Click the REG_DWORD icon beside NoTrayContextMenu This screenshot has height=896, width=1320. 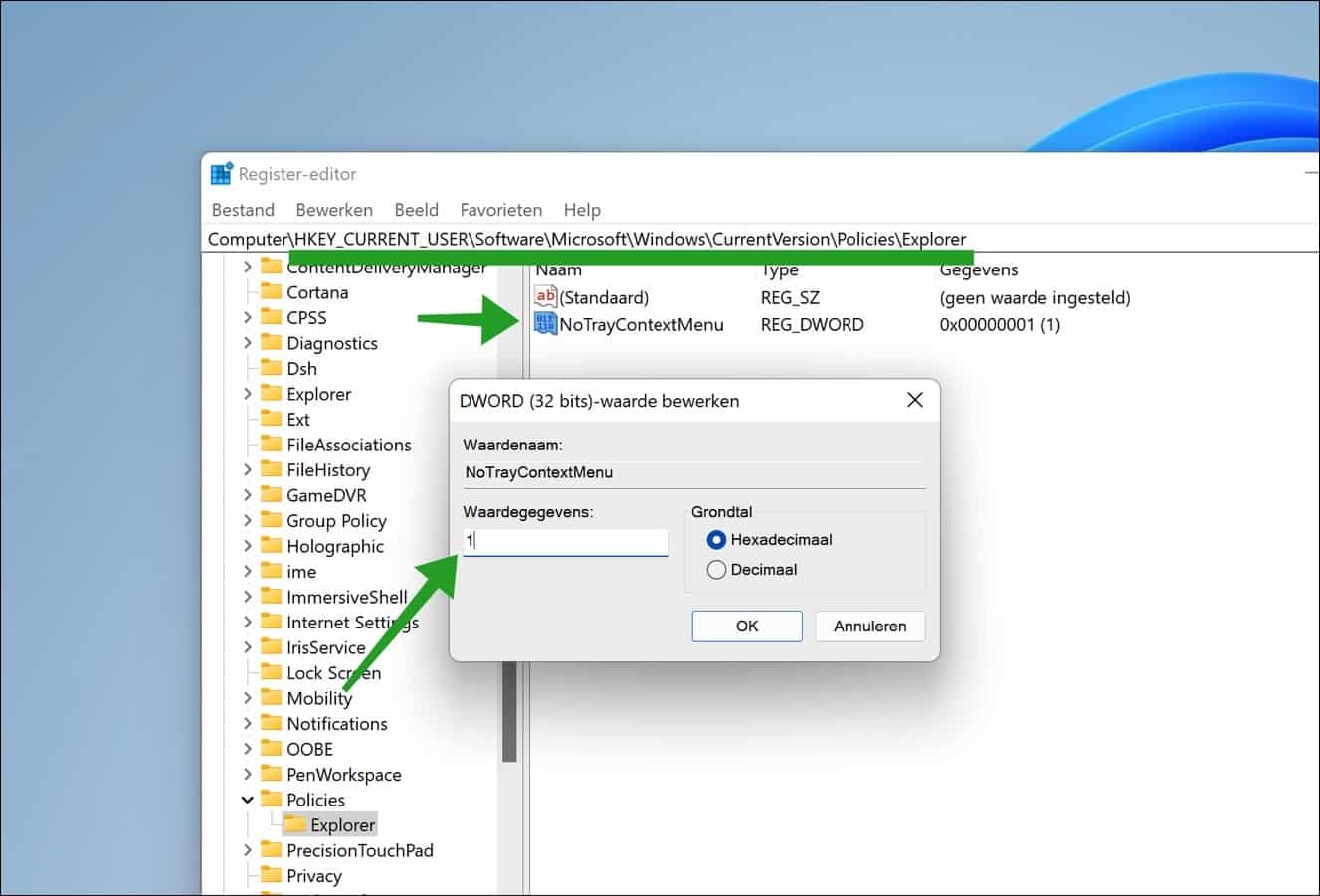tap(543, 323)
